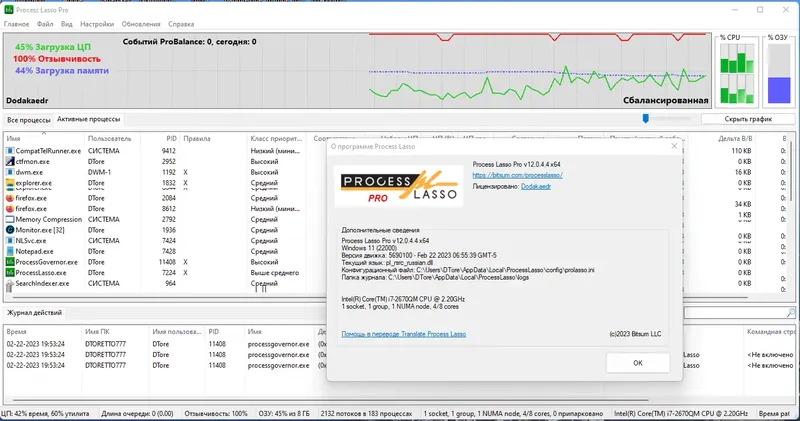Click Выше среднего priority of ProcessLasso.exe

point(274,273)
